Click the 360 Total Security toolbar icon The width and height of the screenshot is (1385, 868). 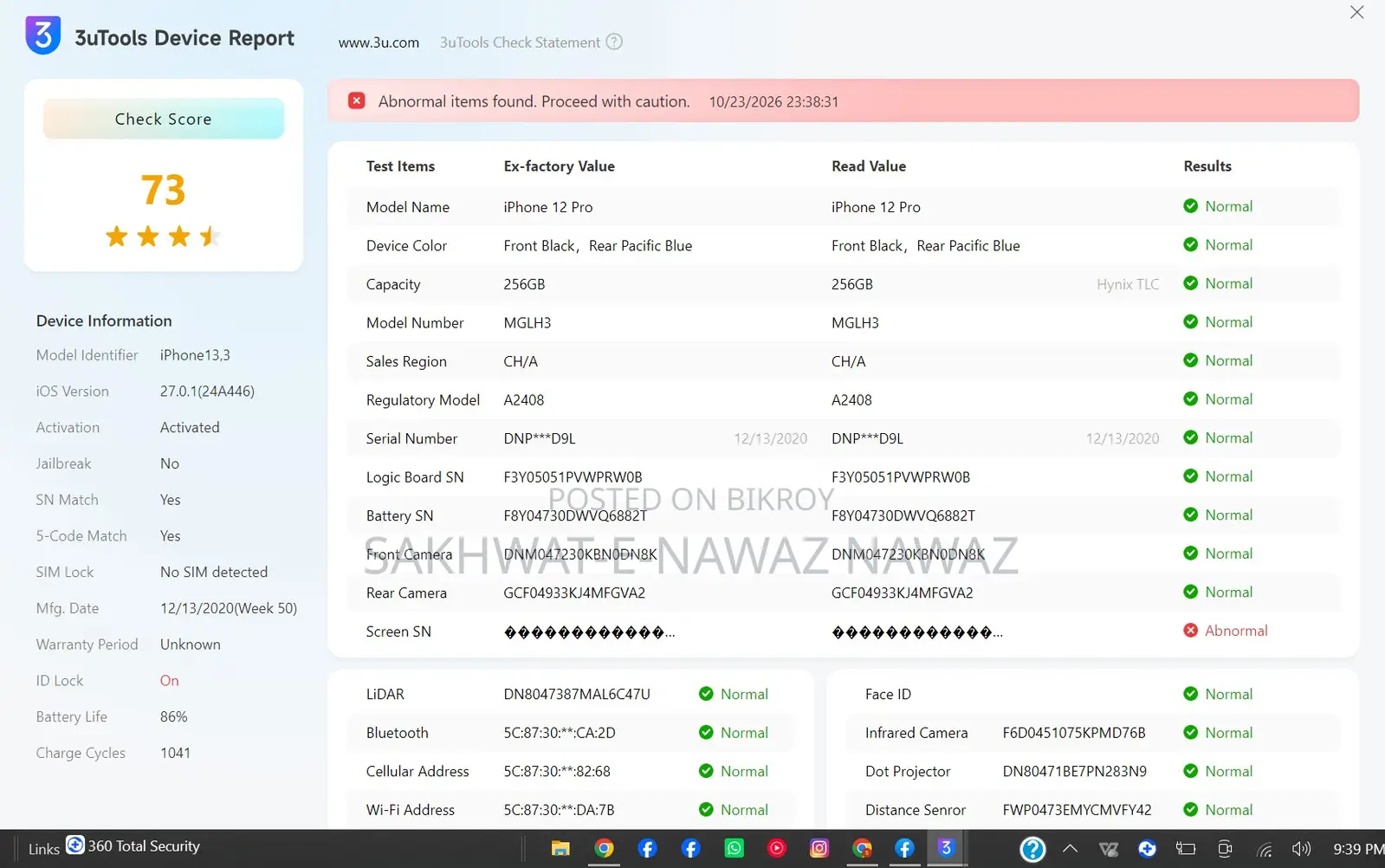click(75, 845)
